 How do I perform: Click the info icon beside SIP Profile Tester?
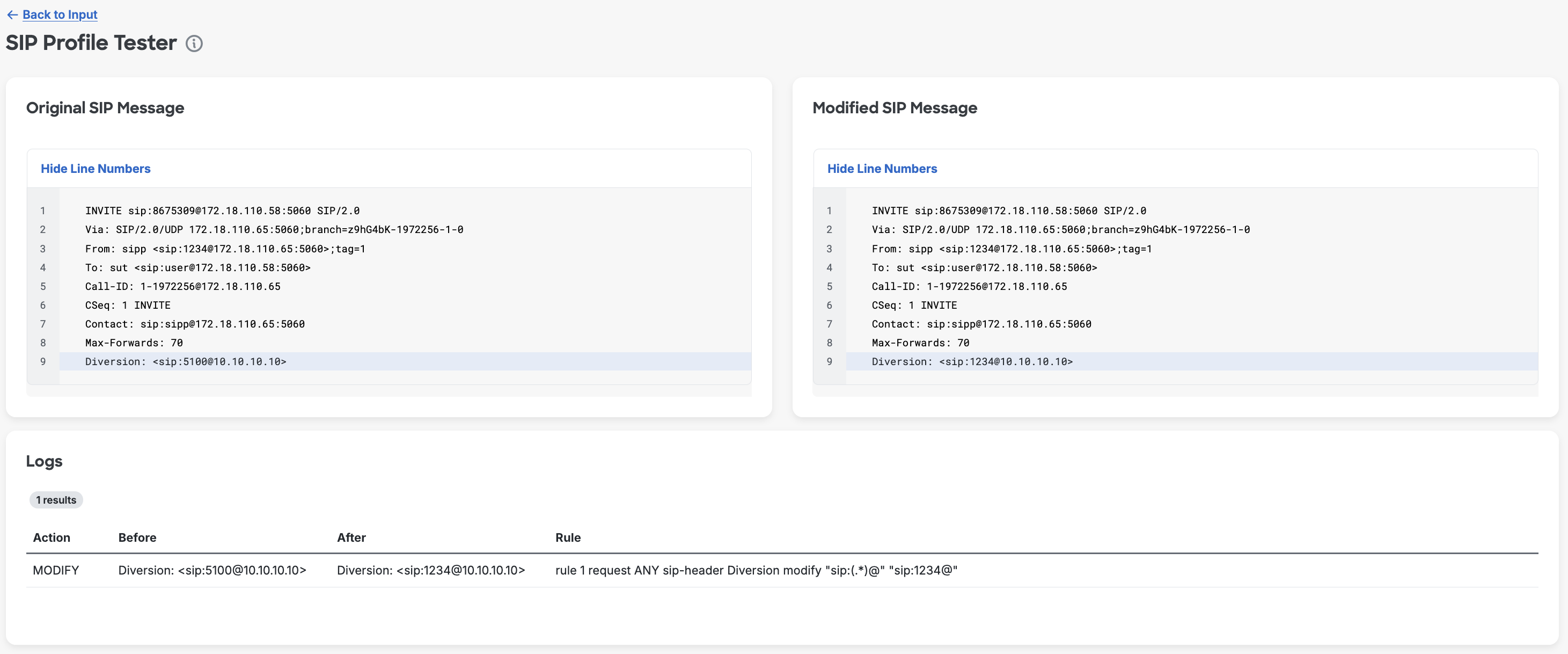point(194,44)
